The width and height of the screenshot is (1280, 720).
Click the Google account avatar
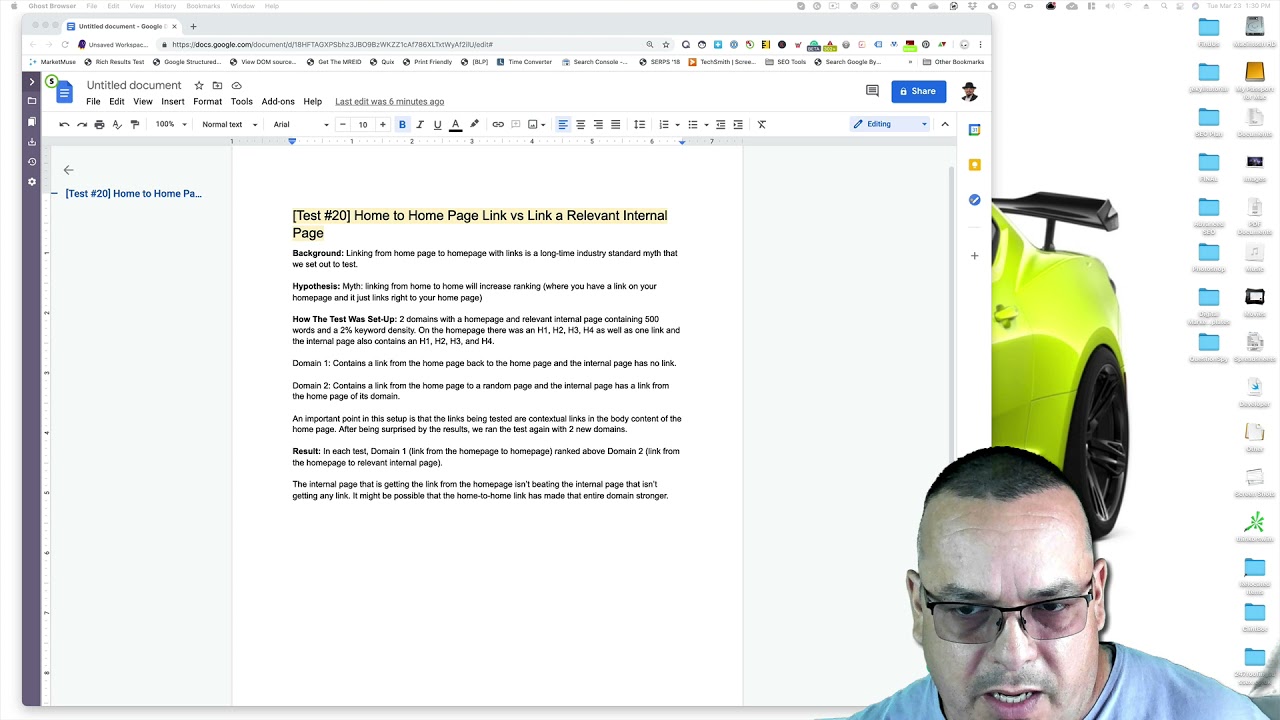click(968, 92)
